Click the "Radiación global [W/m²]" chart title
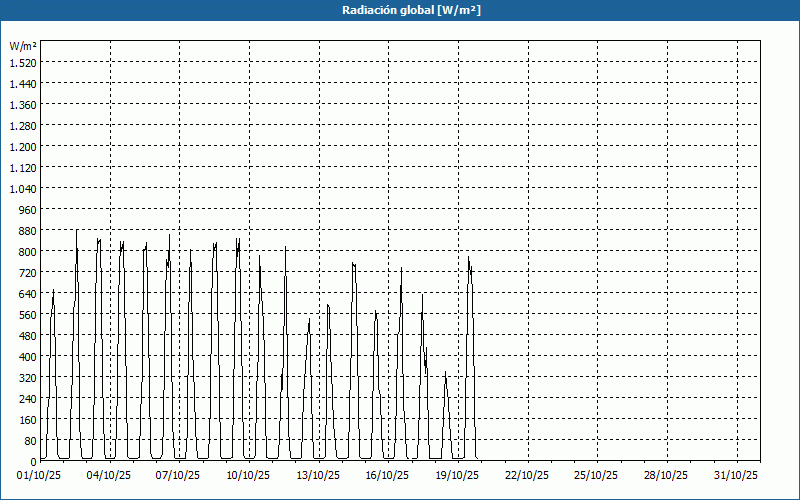Screen dimensions: 800x500 [400, 10]
